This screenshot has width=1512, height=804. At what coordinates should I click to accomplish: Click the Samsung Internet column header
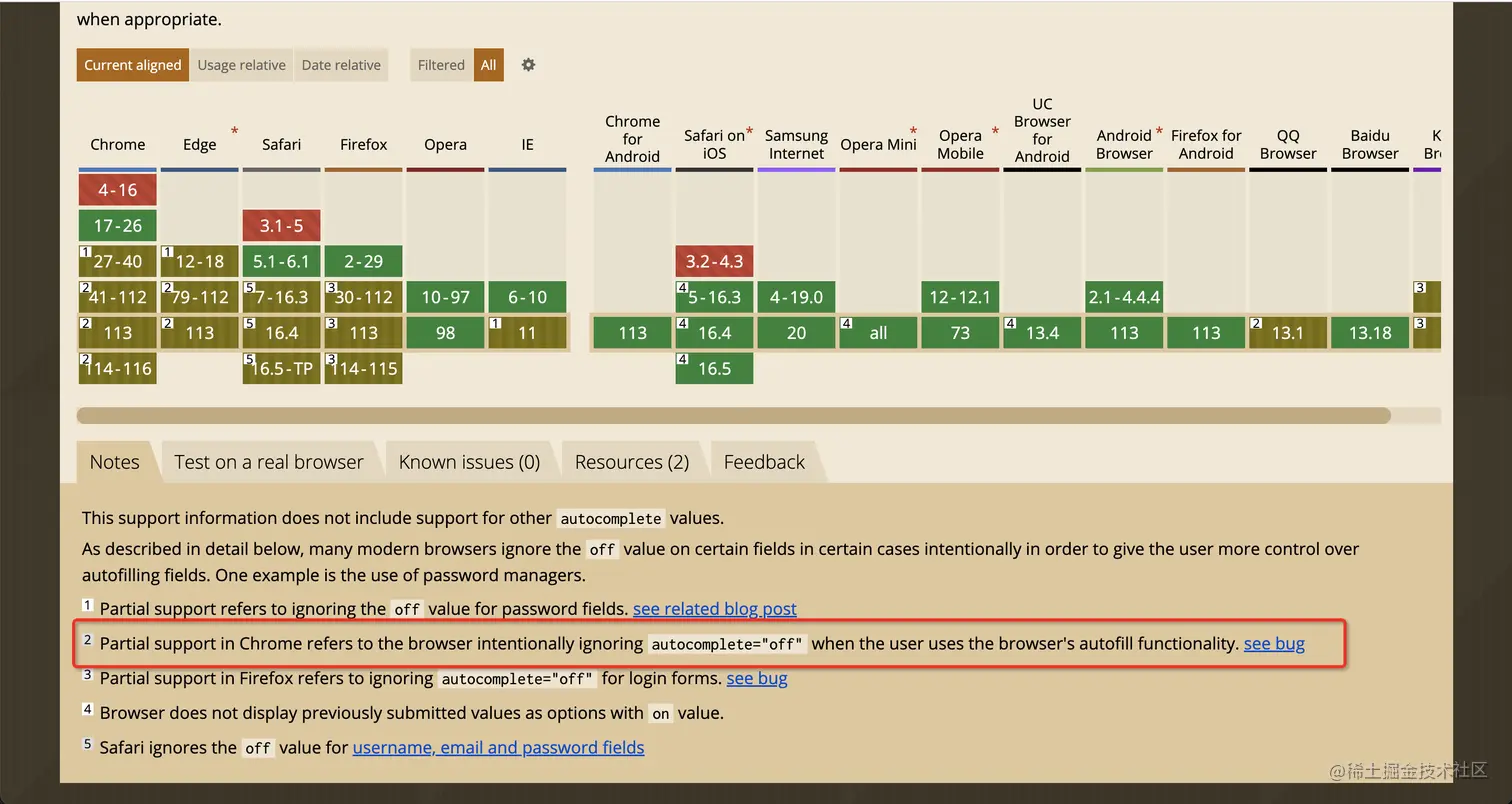797,144
